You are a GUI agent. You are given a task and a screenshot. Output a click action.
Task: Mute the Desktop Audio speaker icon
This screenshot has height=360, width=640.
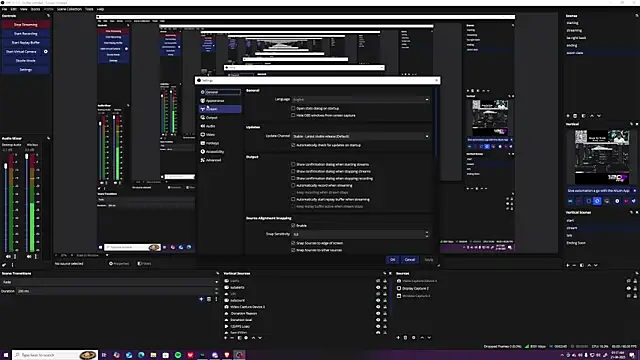(8, 256)
